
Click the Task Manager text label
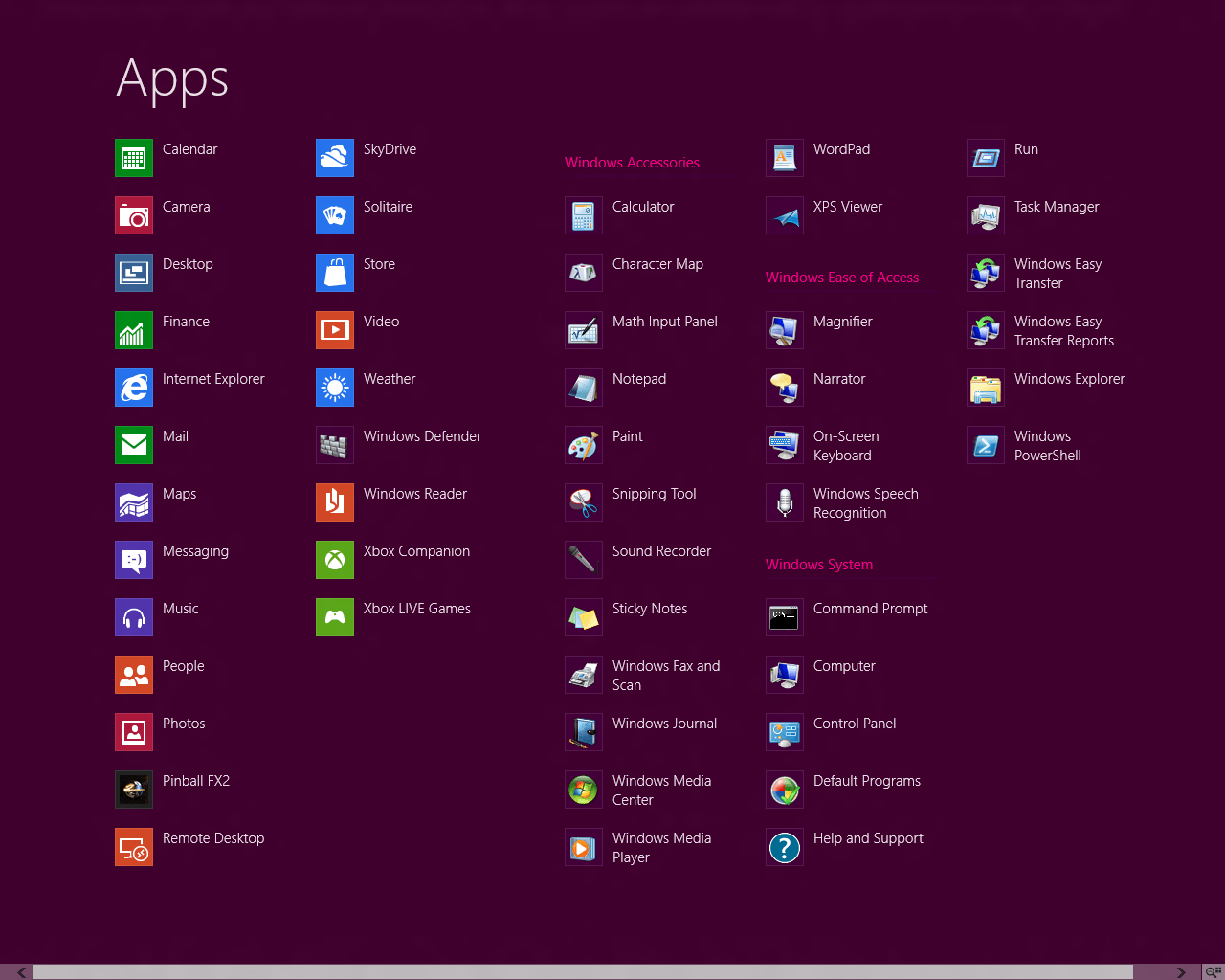pos(1057,207)
